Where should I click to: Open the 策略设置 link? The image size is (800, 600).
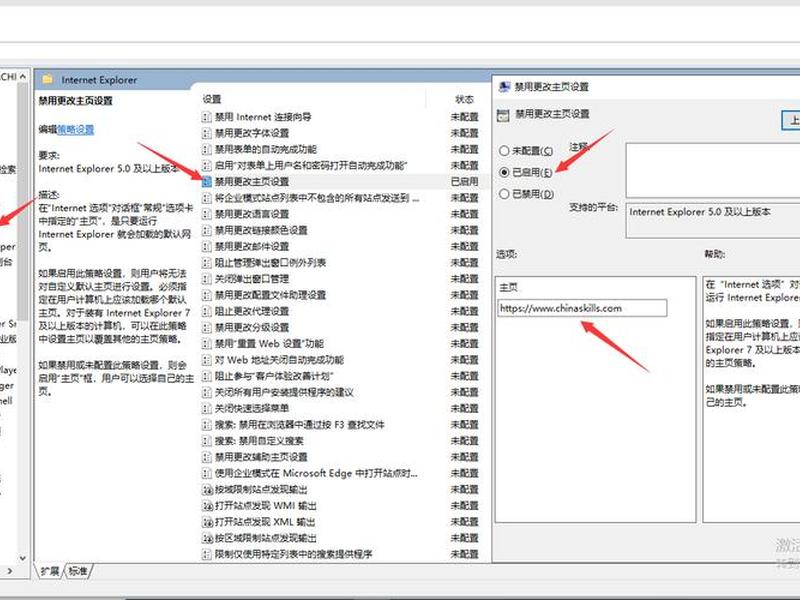click(x=76, y=130)
